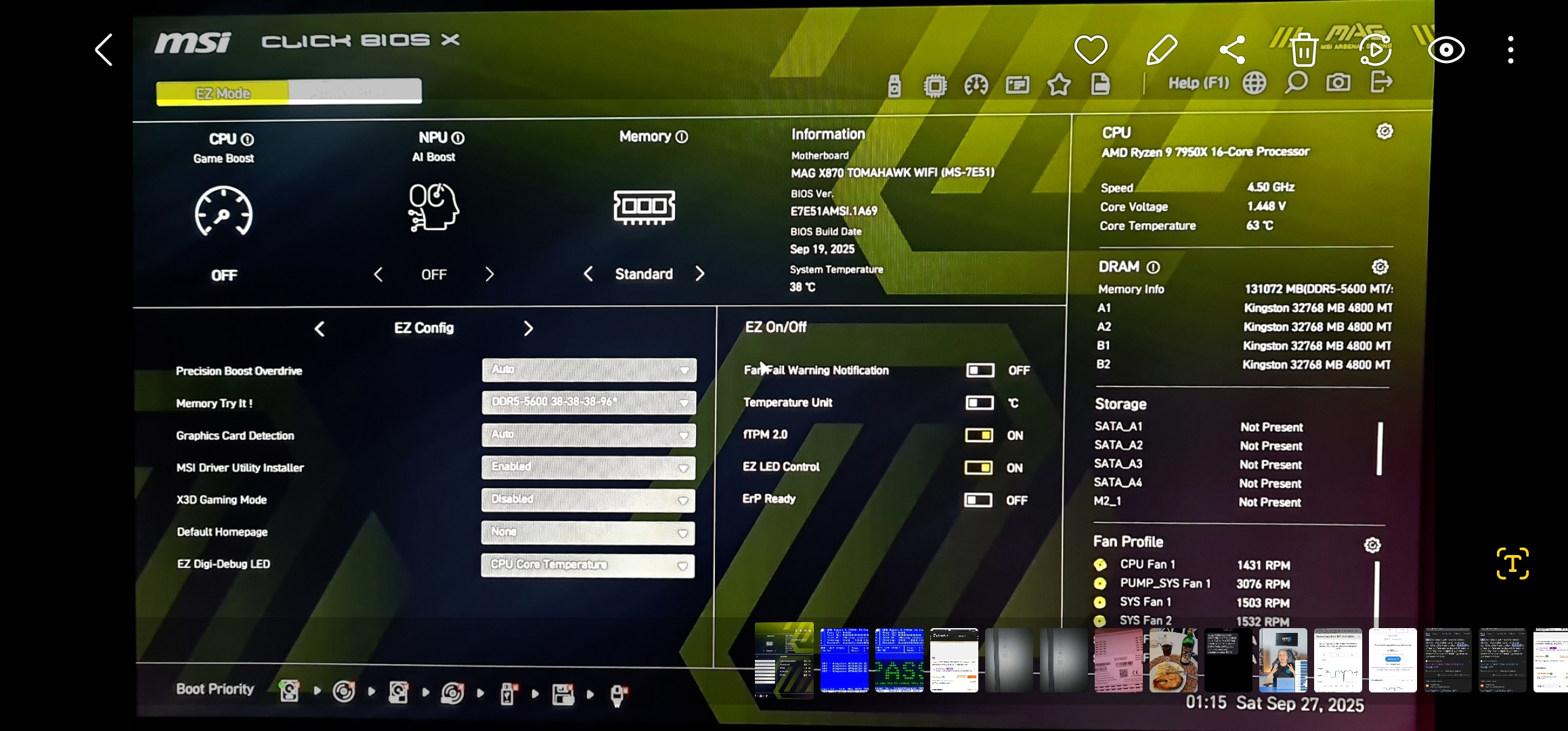The width and height of the screenshot is (1568, 731).
Task: Delete the photo with the trash icon
Action: 1303,49
